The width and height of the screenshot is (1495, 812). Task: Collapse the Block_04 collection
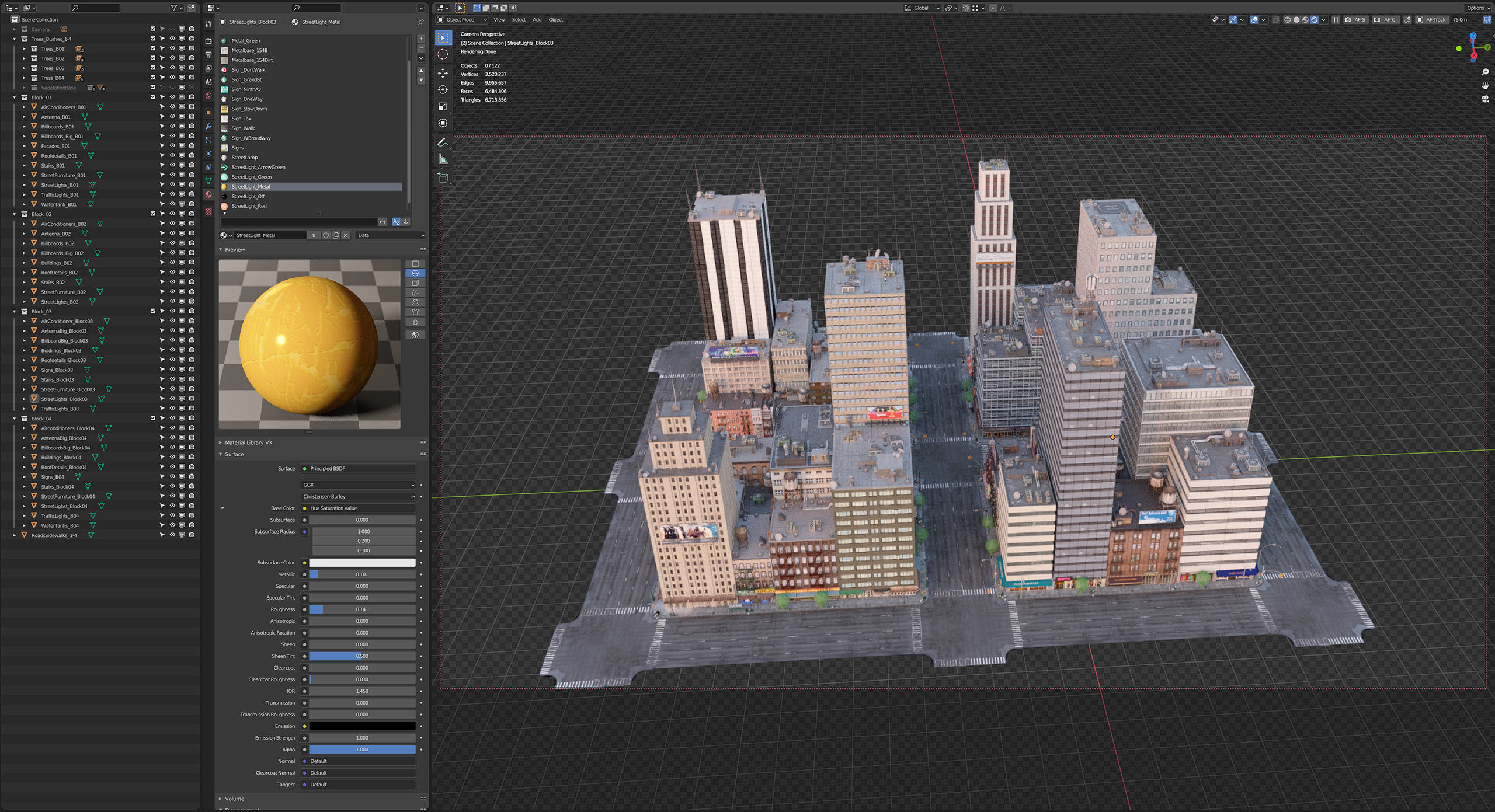coord(15,419)
